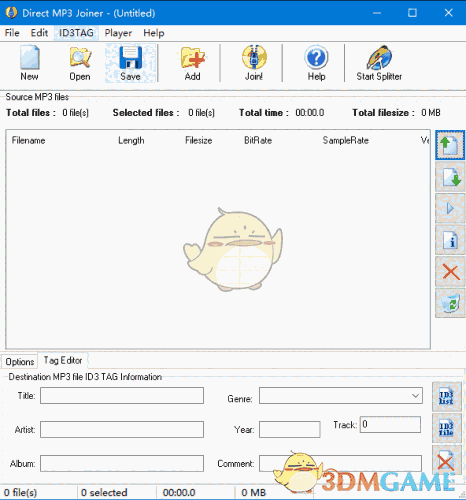Switch to the Tag Editor tab
The width and height of the screenshot is (466, 500).
point(63,360)
